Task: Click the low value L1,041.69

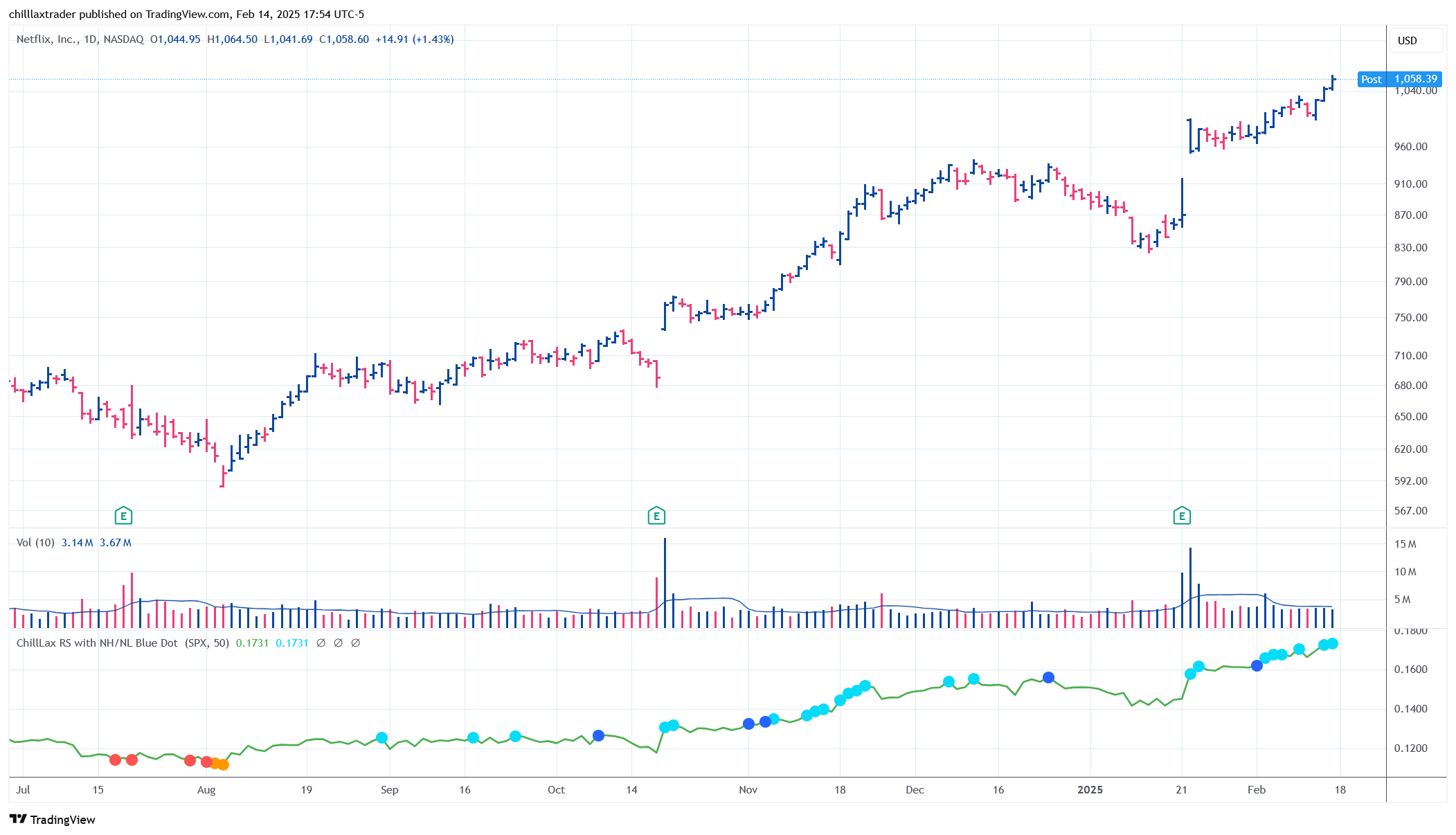Action: click(288, 39)
